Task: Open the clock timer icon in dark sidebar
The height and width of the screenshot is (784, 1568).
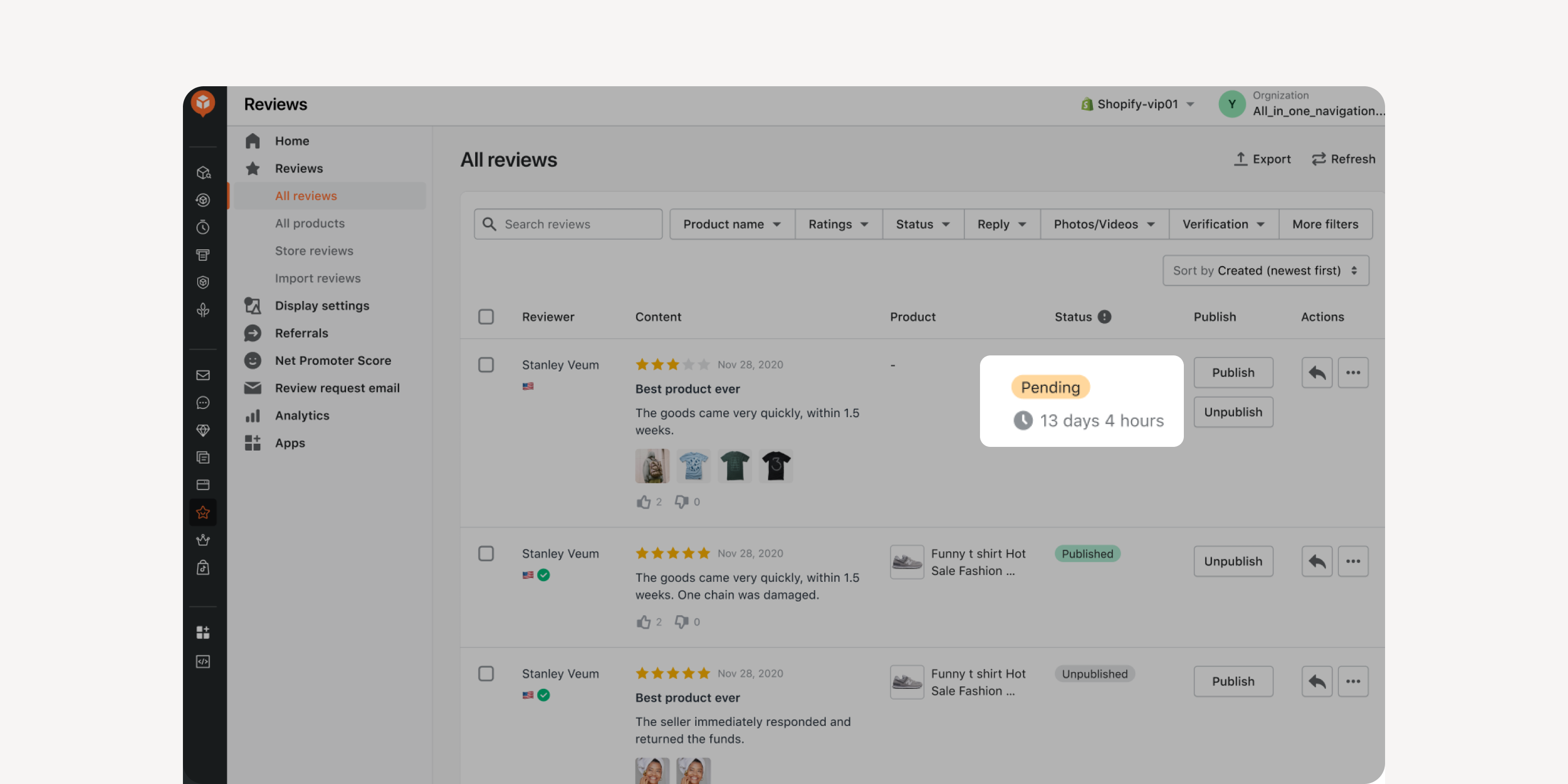Action: (x=203, y=227)
